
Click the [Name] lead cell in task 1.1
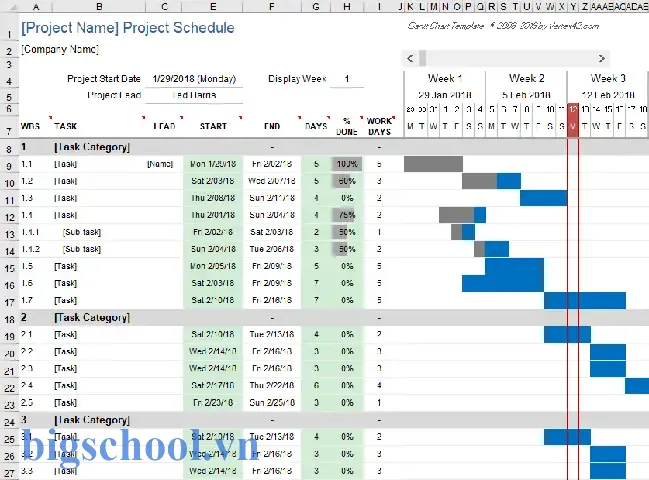tap(160, 164)
